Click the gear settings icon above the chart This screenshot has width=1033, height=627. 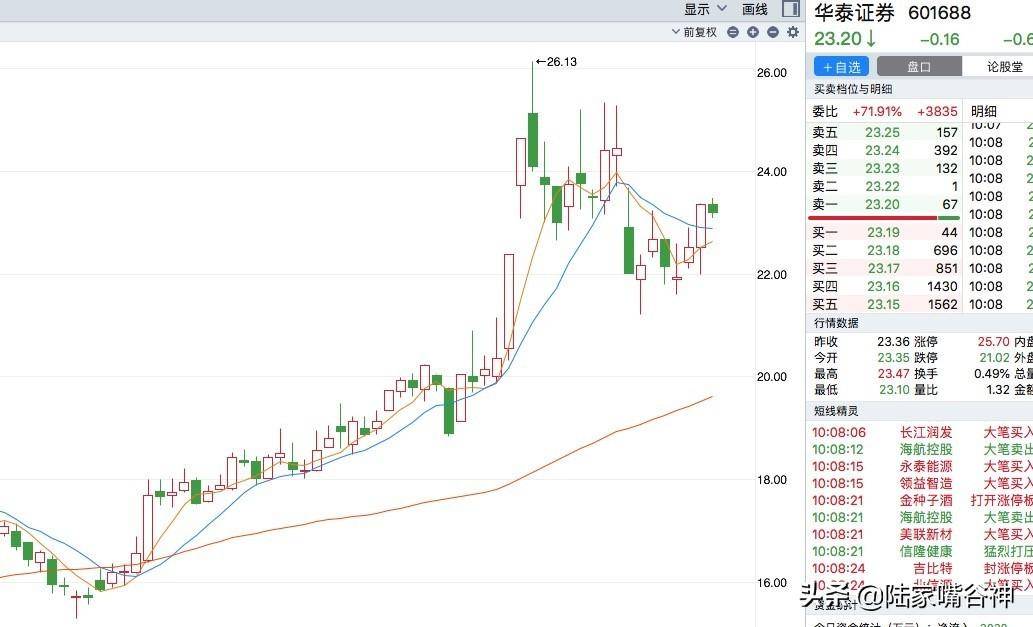pos(793,32)
